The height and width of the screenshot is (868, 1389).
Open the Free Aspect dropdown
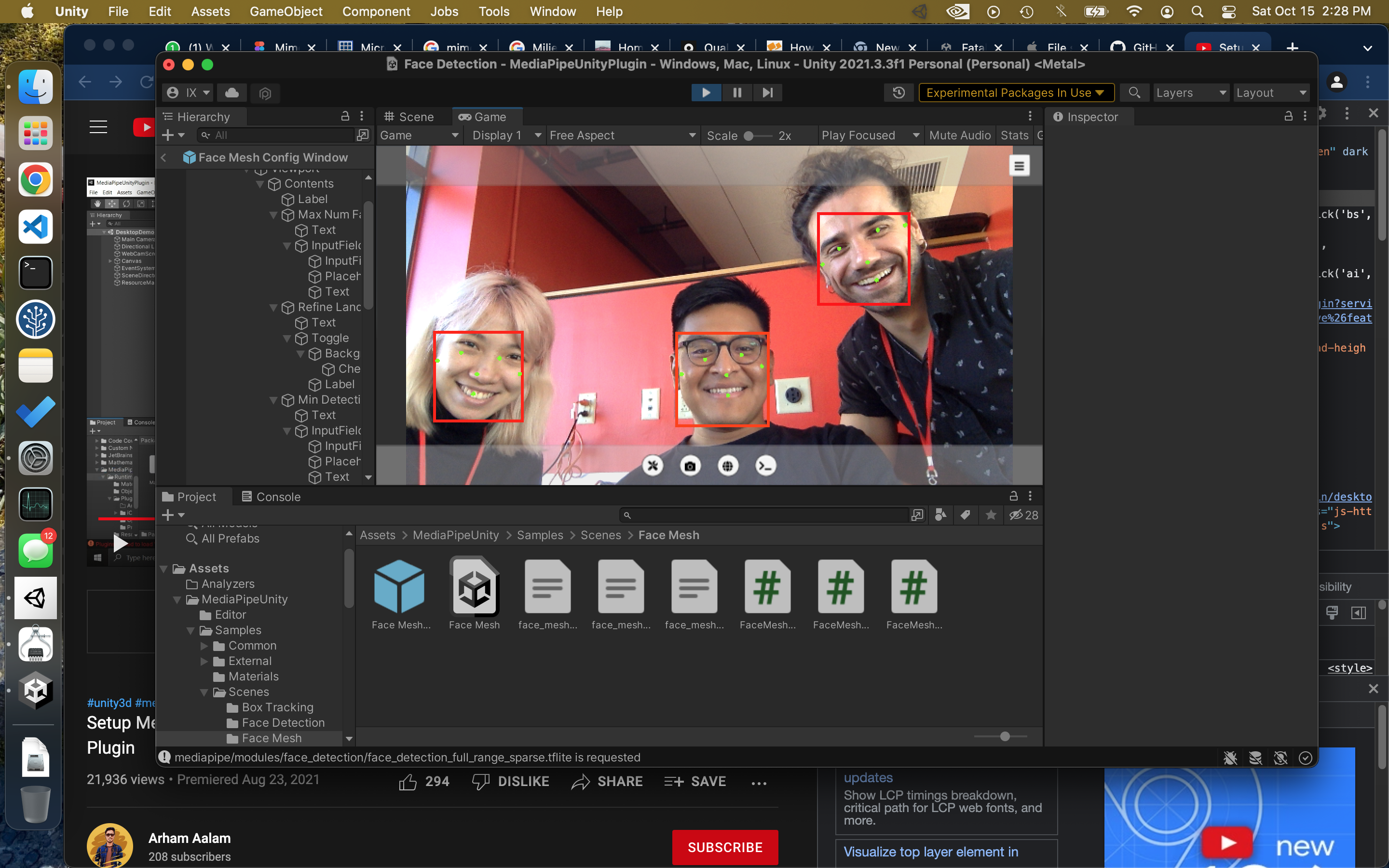(622, 136)
